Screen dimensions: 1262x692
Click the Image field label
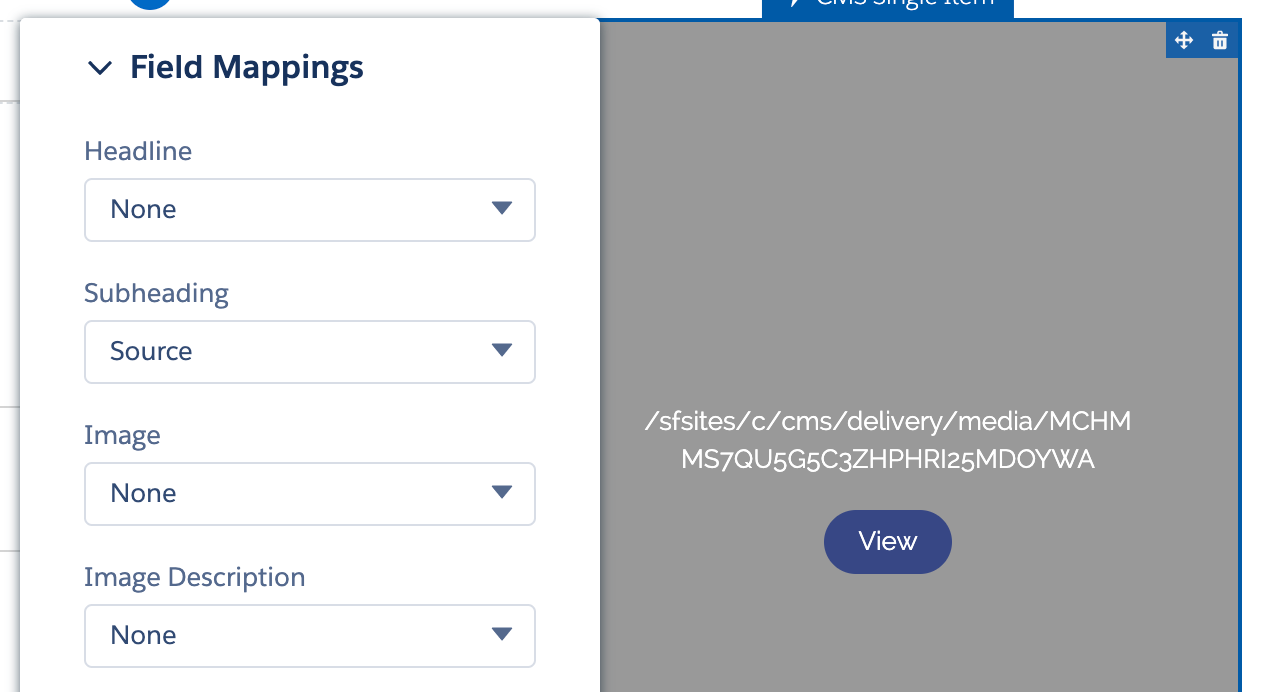pos(122,436)
